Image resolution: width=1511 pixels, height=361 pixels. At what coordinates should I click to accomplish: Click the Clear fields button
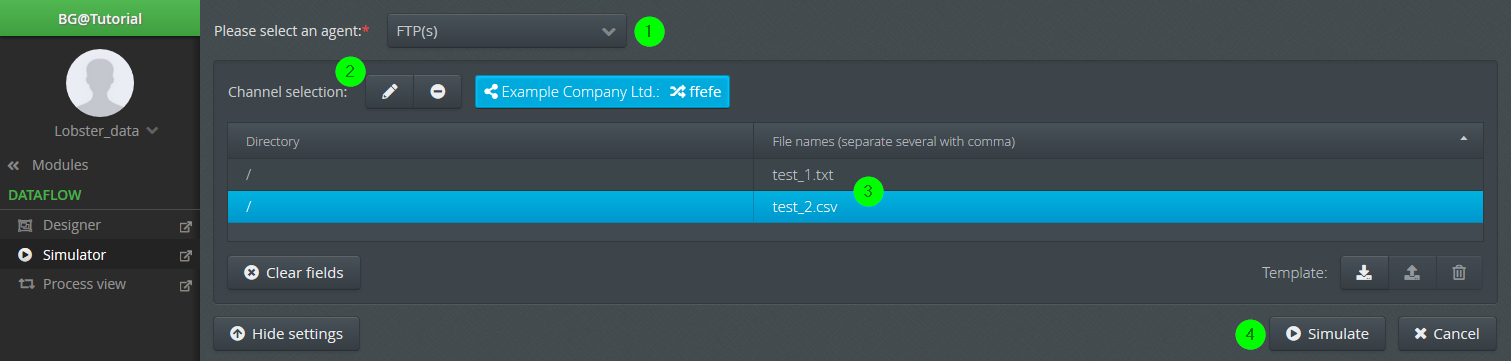click(x=294, y=272)
